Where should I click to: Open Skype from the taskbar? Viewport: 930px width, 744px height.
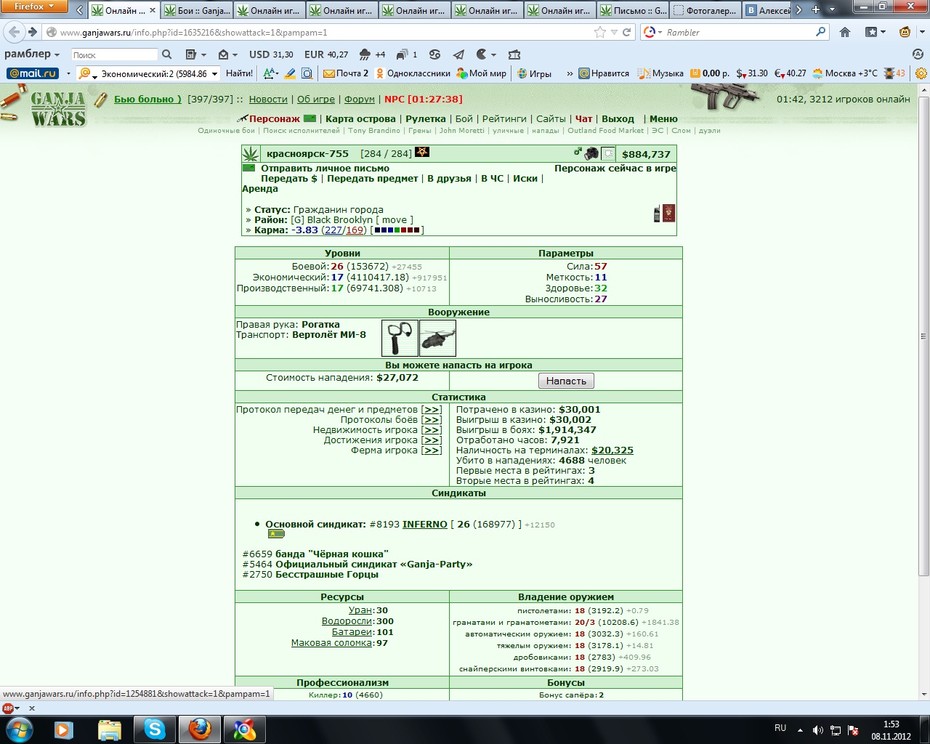pyautogui.click(x=154, y=729)
